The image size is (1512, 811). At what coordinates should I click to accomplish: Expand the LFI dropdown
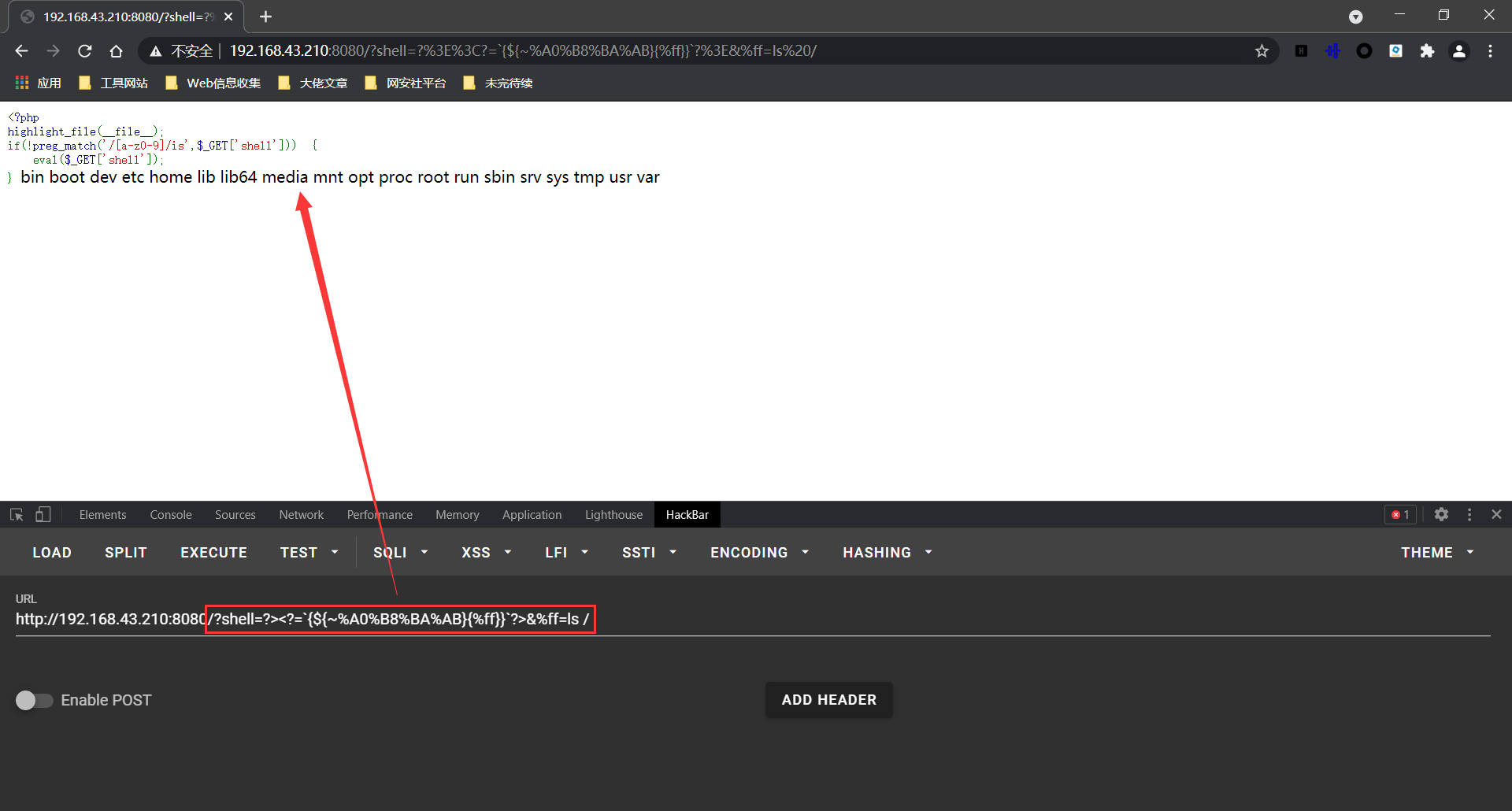pos(567,553)
